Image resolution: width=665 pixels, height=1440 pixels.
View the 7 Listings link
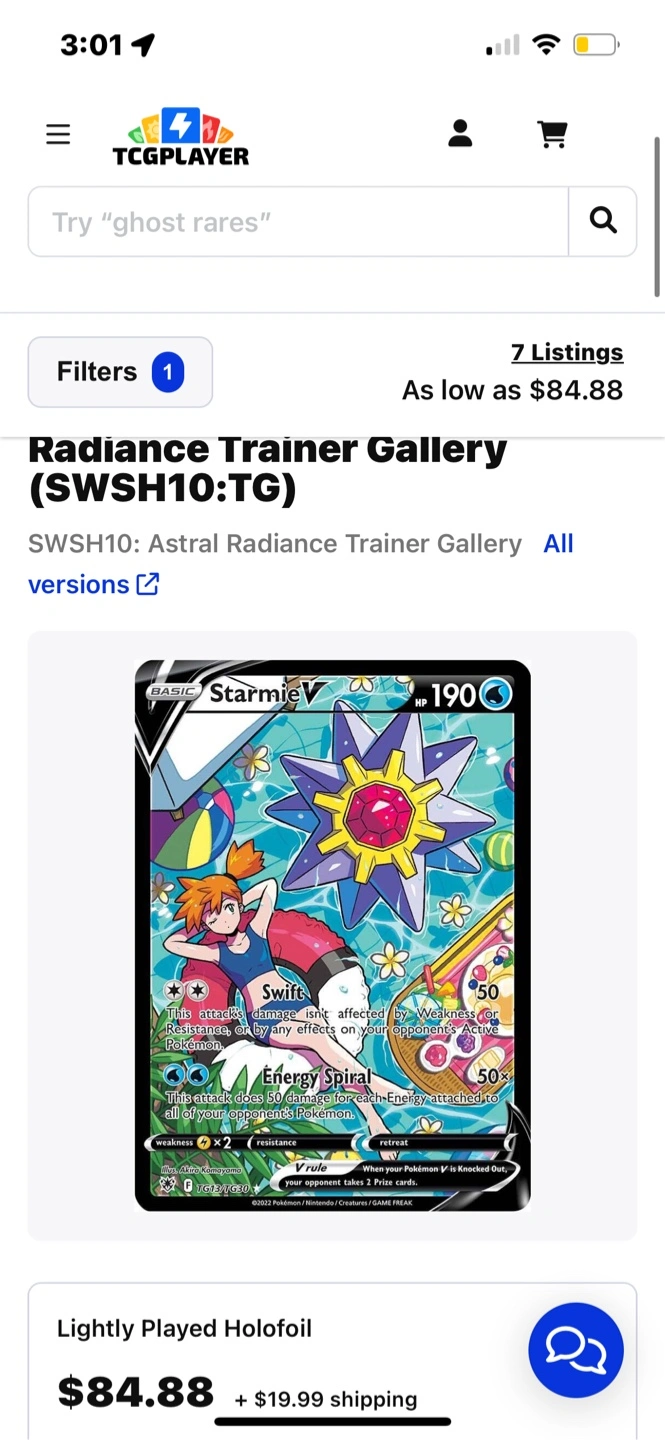pyautogui.click(x=567, y=352)
